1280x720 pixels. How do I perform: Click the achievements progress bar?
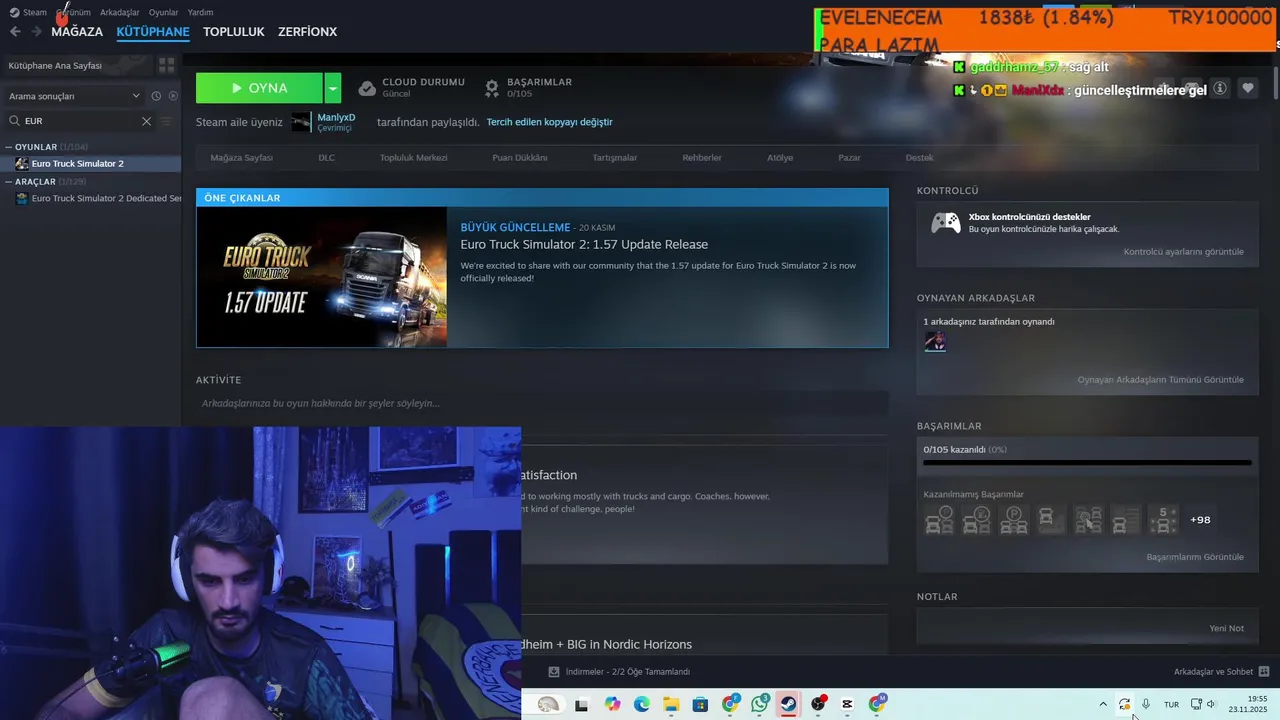(x=1087, y=462)
